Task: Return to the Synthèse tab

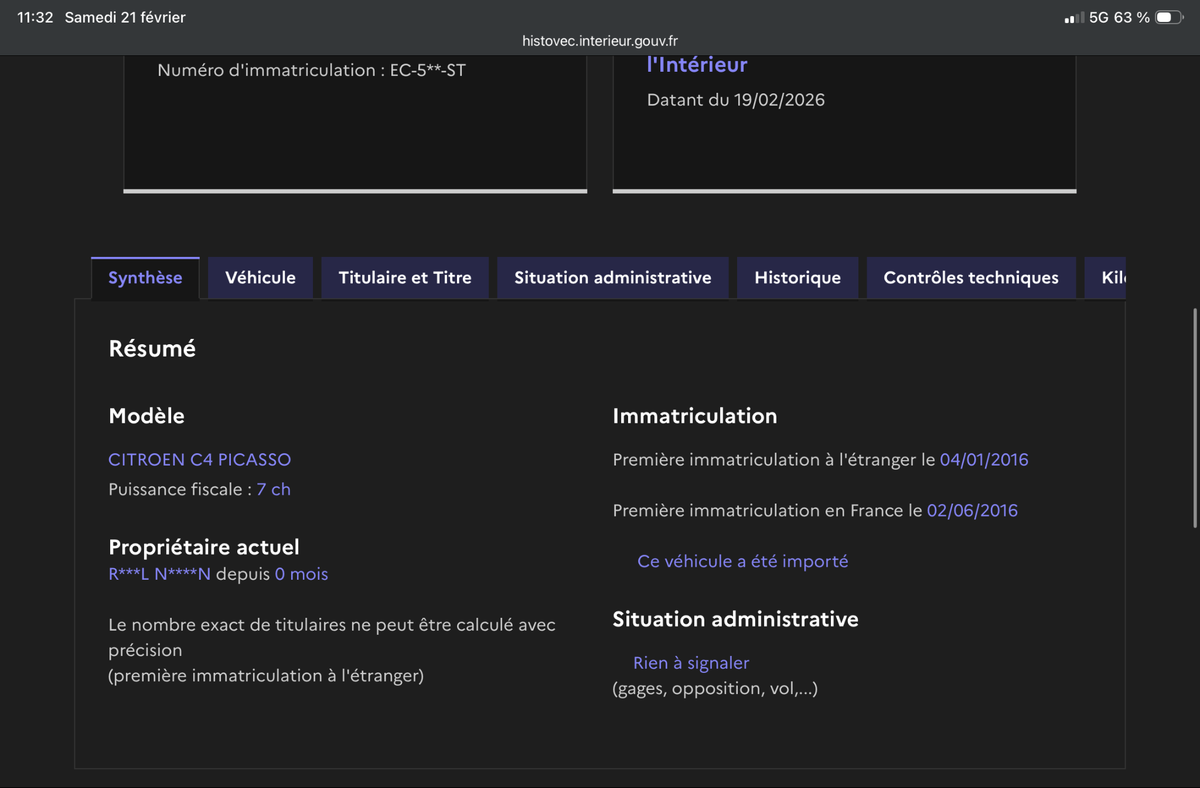Action: [x=145, y=277]
